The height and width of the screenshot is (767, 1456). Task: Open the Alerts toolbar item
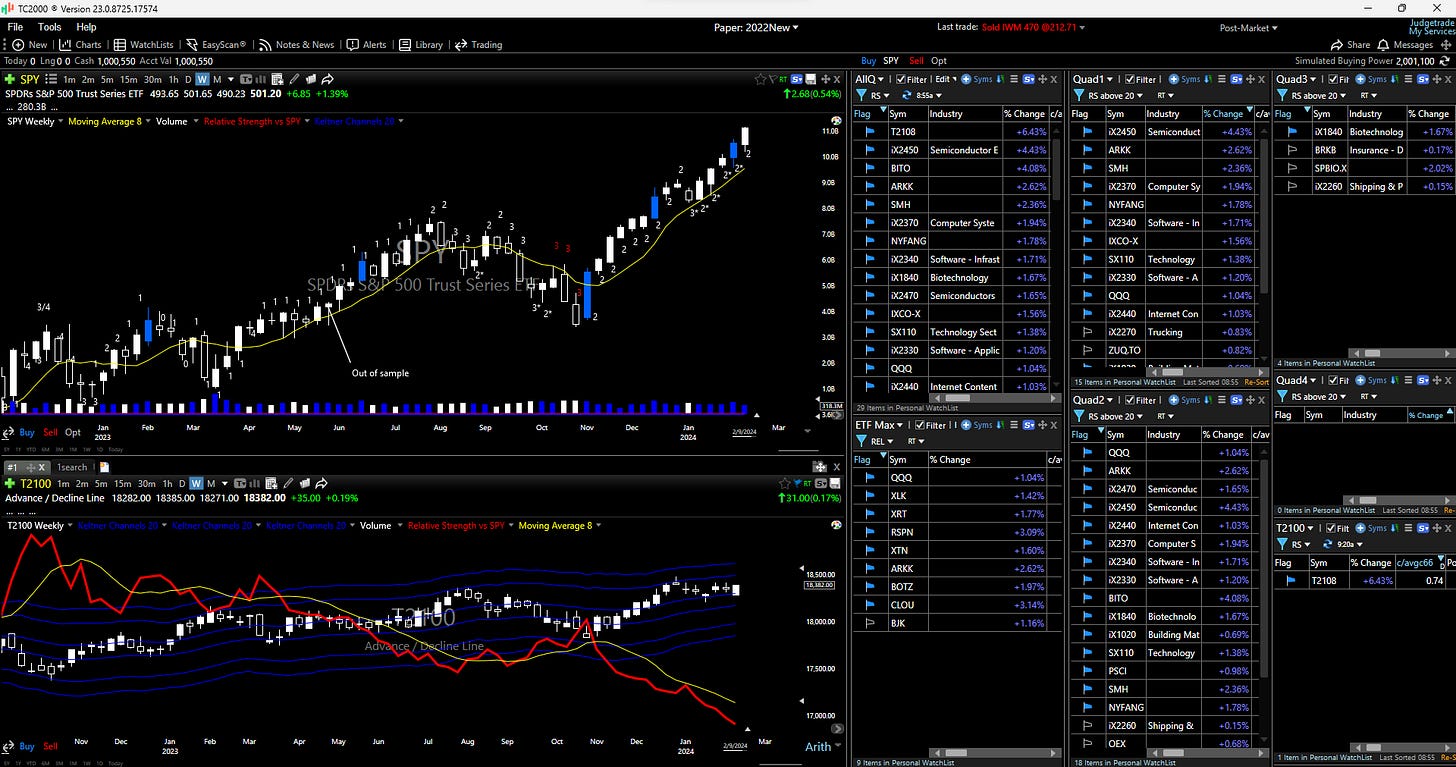click(367, 45)
